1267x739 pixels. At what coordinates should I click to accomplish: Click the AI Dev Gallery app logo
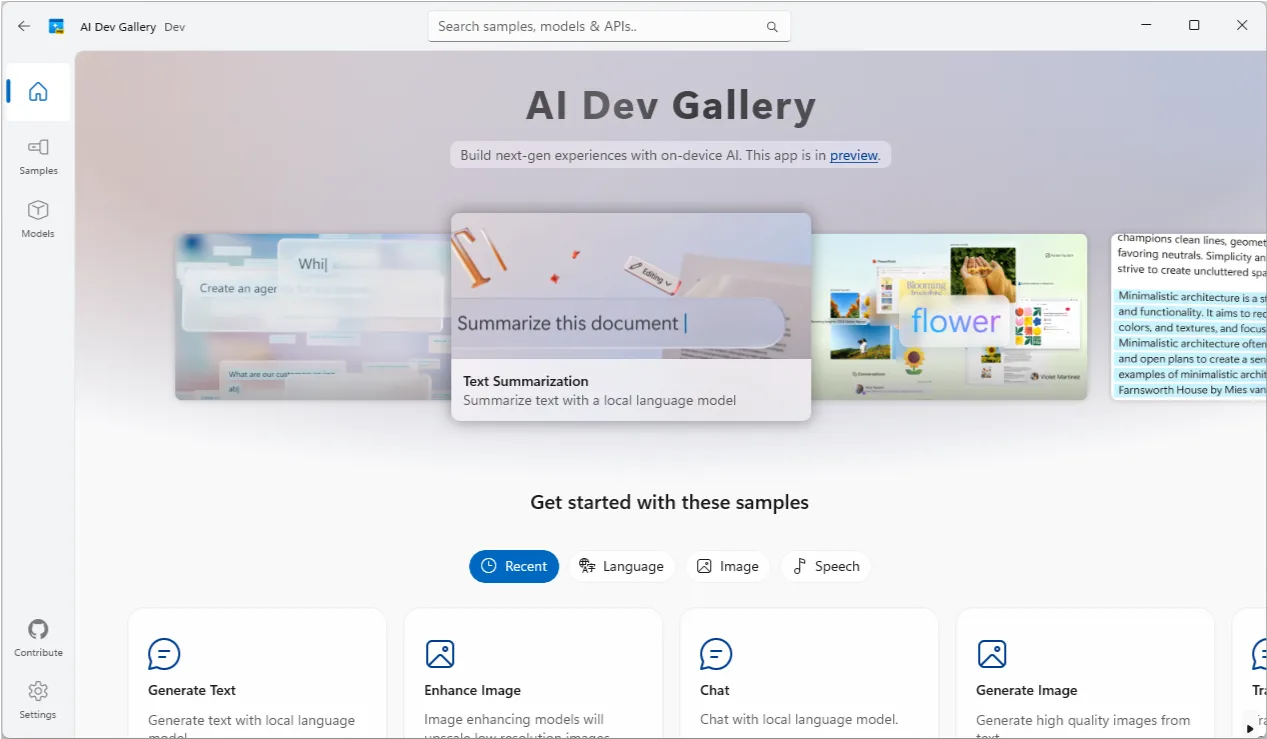[x=57, y=26]
